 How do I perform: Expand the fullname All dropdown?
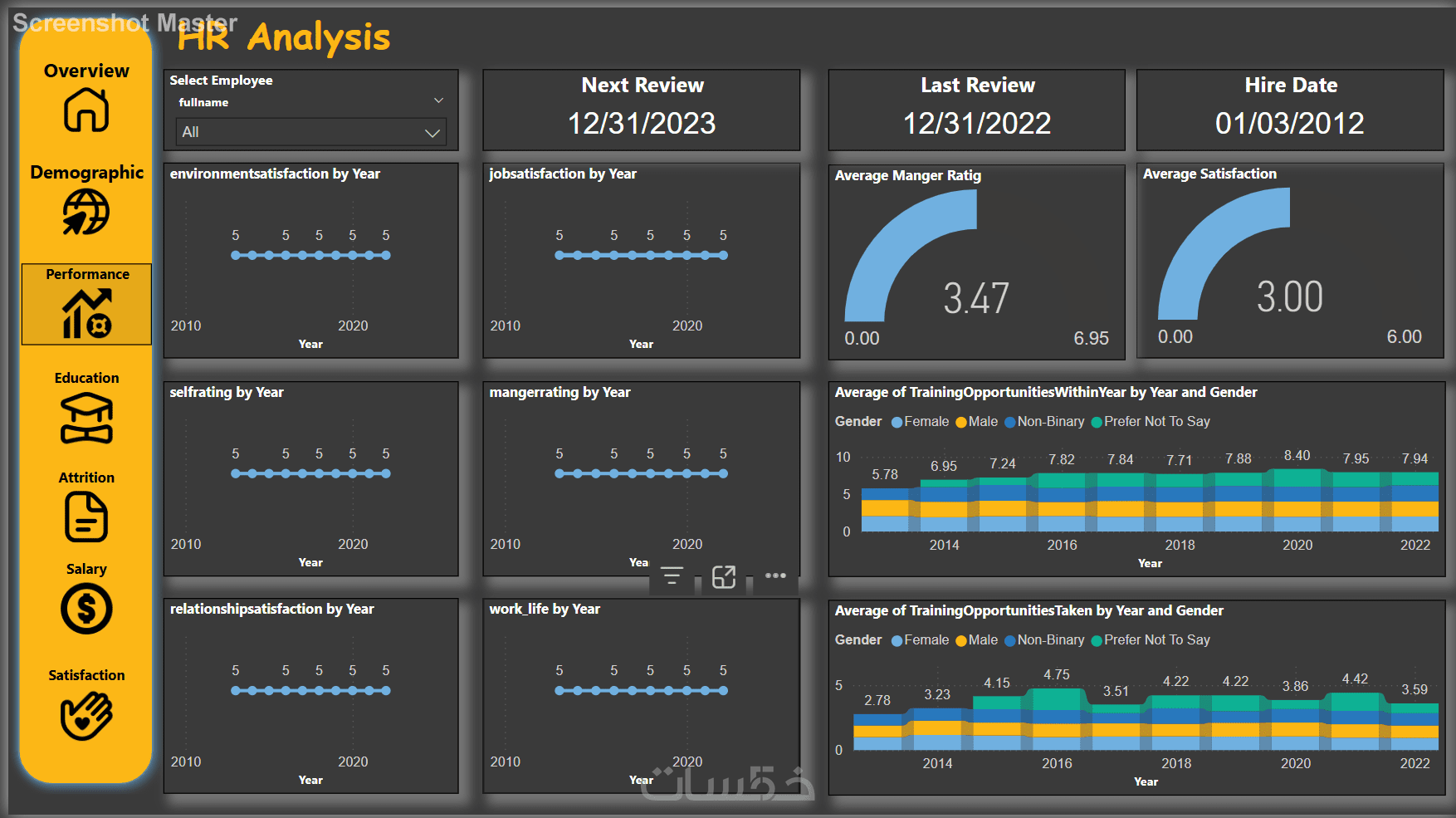click(311, 132)
